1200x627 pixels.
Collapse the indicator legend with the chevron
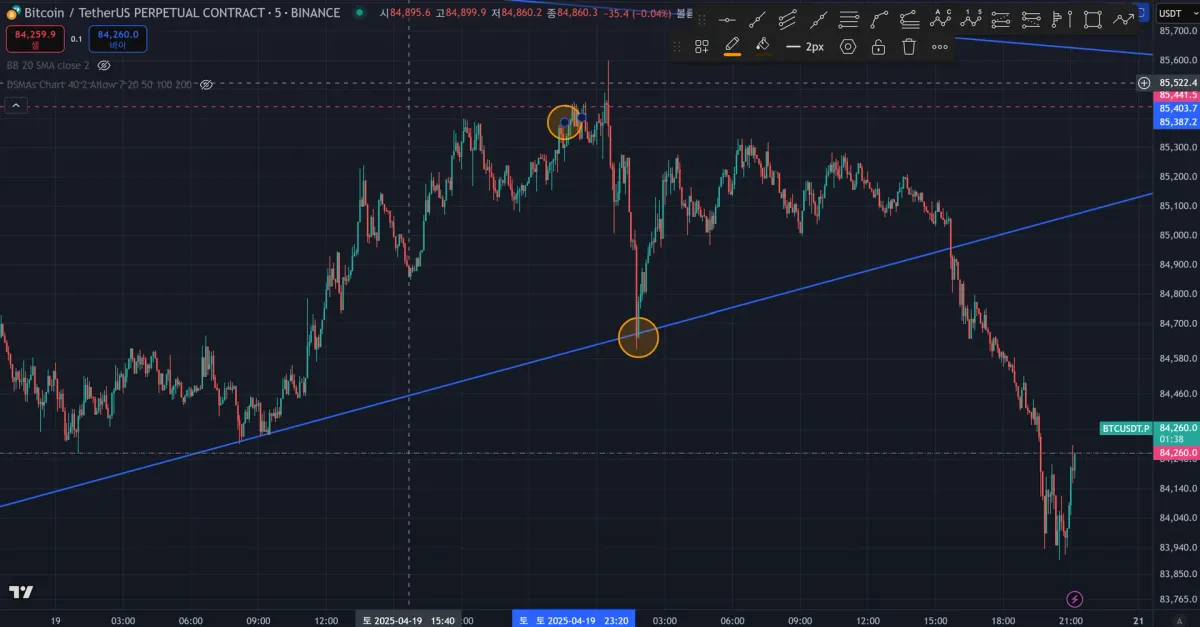pyautogui.click(x=14, y=105)
